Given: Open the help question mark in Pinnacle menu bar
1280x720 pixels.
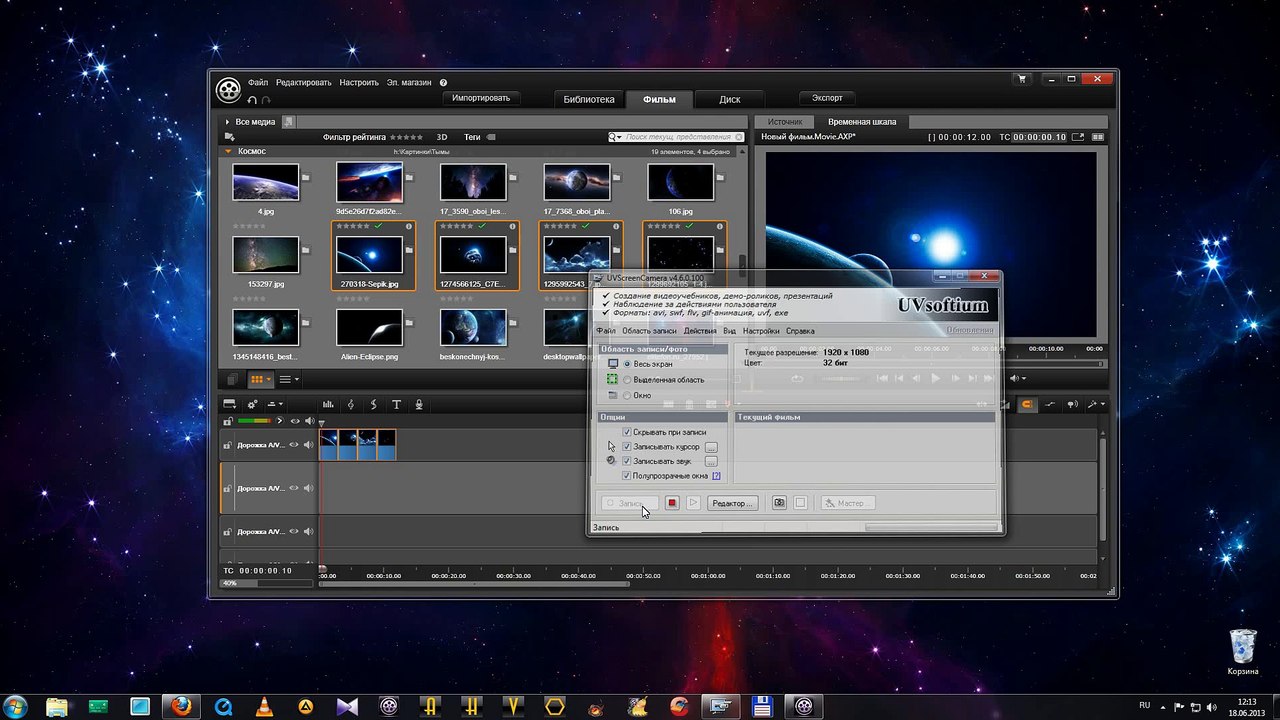Looking at the screenshot, I should (443, 83).
